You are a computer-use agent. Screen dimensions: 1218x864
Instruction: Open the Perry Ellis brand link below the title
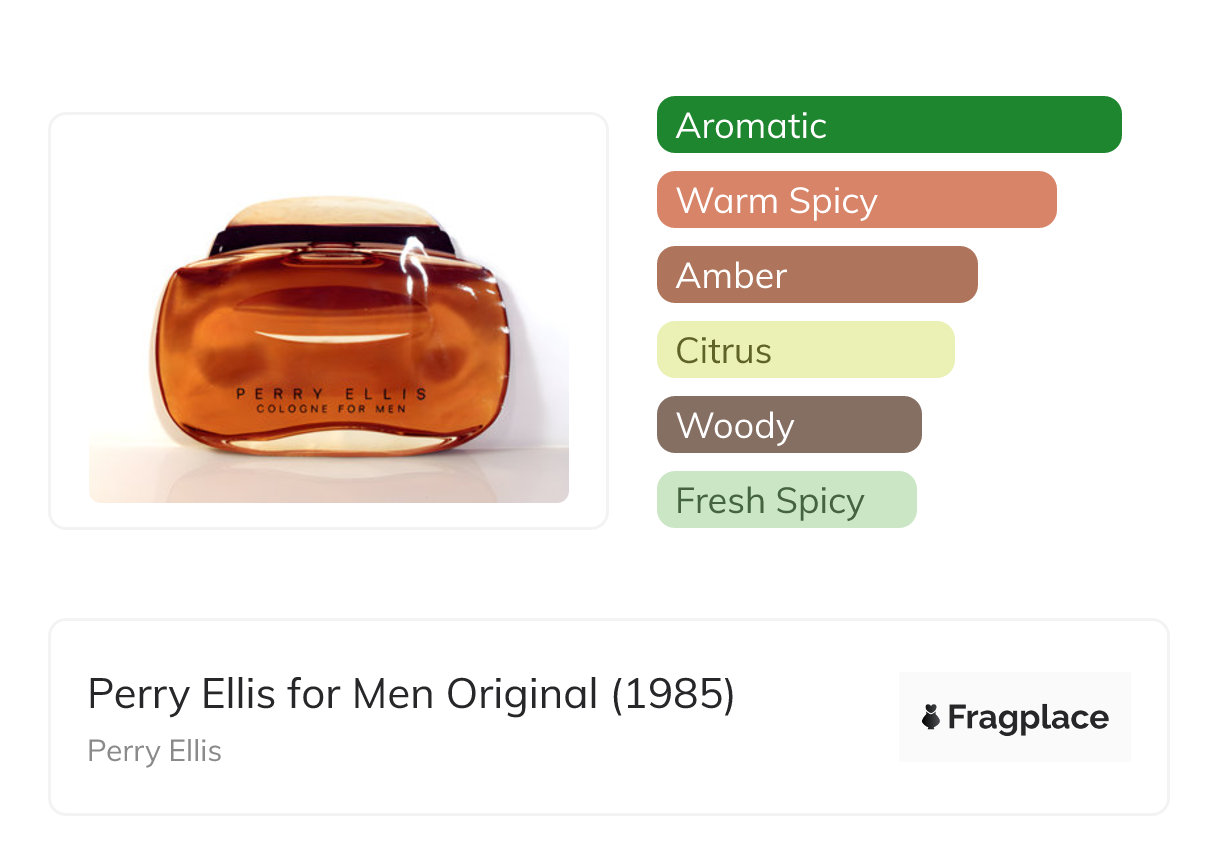pos(155,751)
